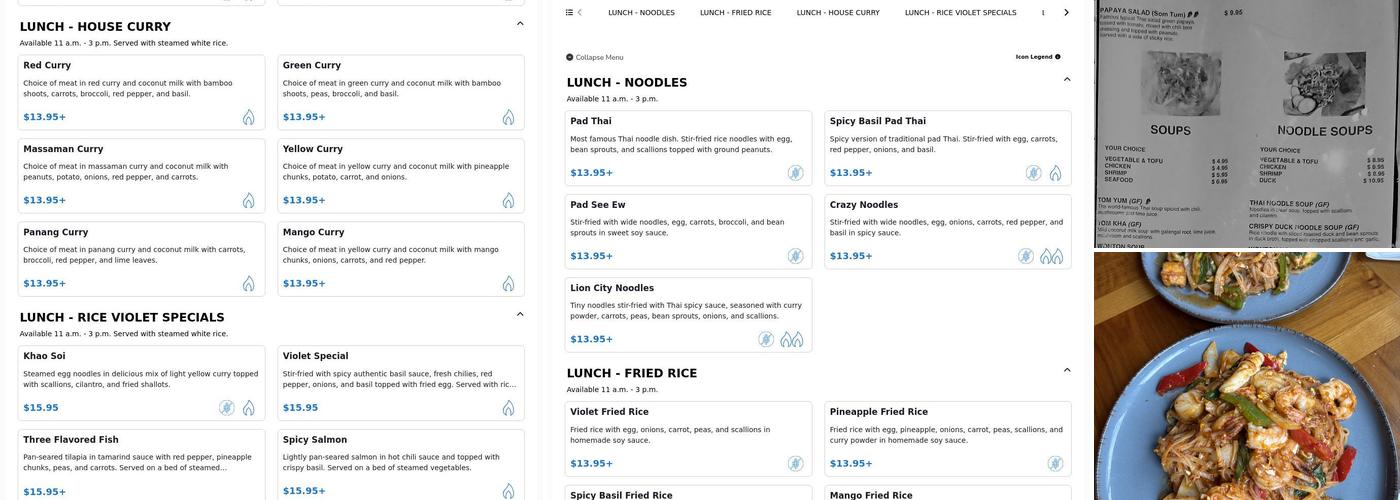Open the Green Curry menu item

pyautogui.click(x=401, y=92)
